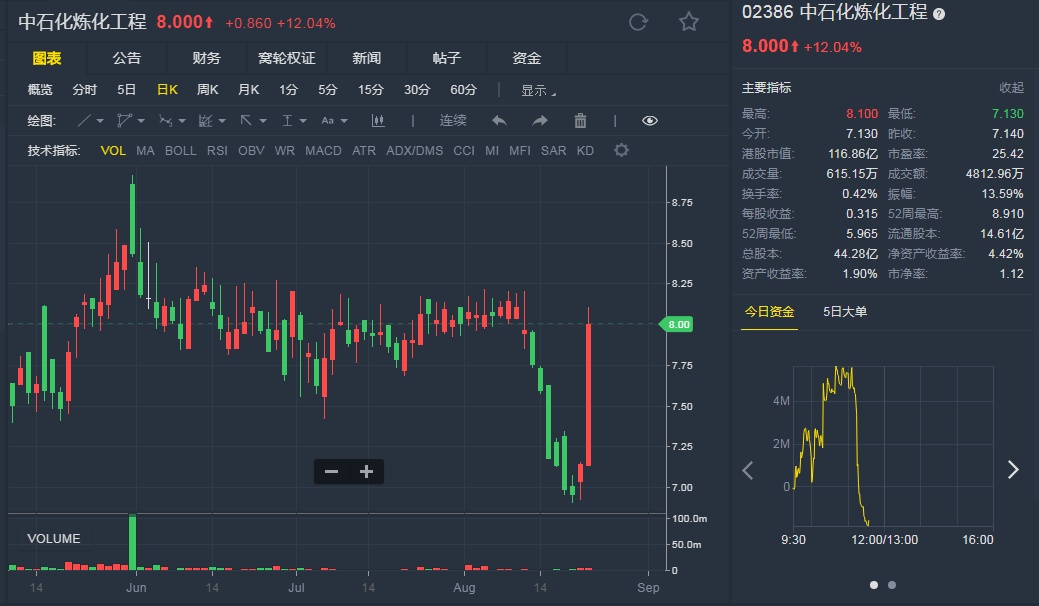Select the Fibonacci grid drawing tool

[x=205, y=121]
